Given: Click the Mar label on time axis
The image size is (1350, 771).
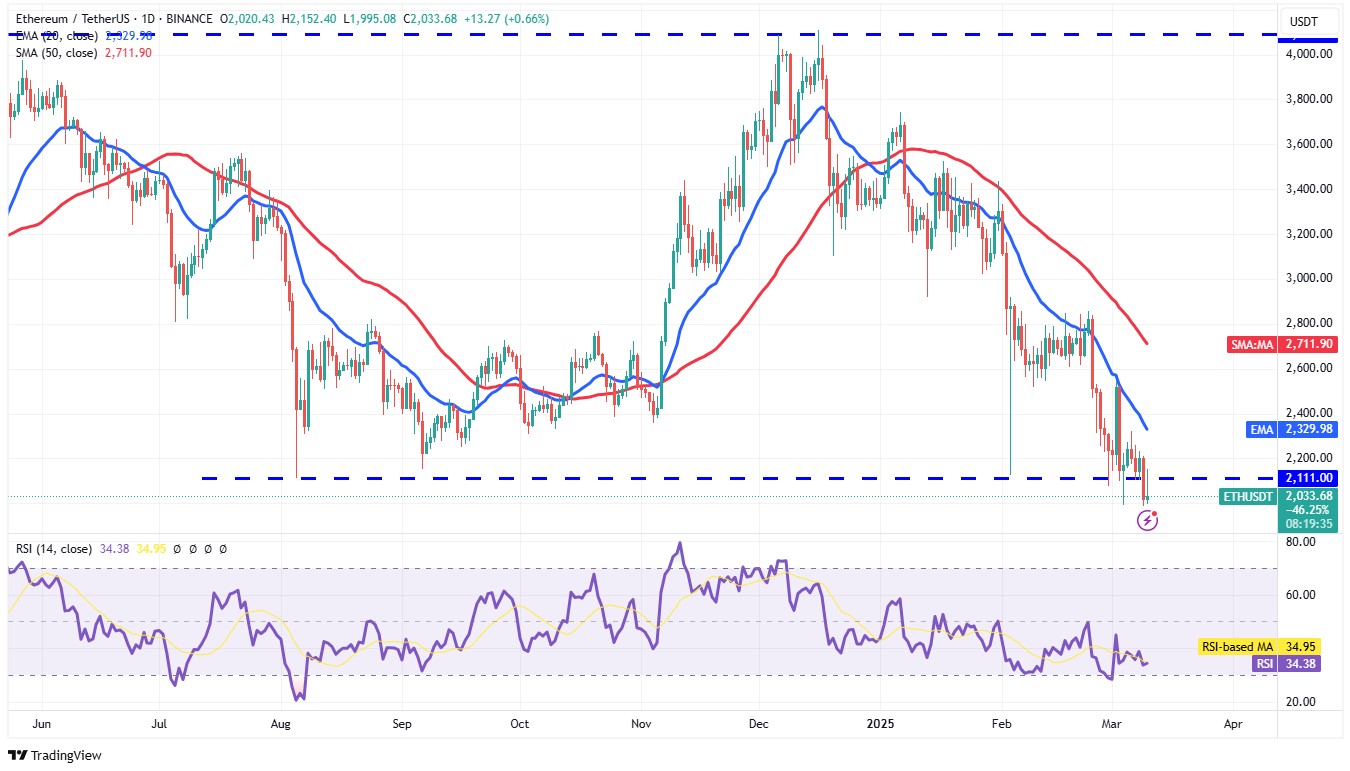Looking at the screenshot, I should (1113, 722).
